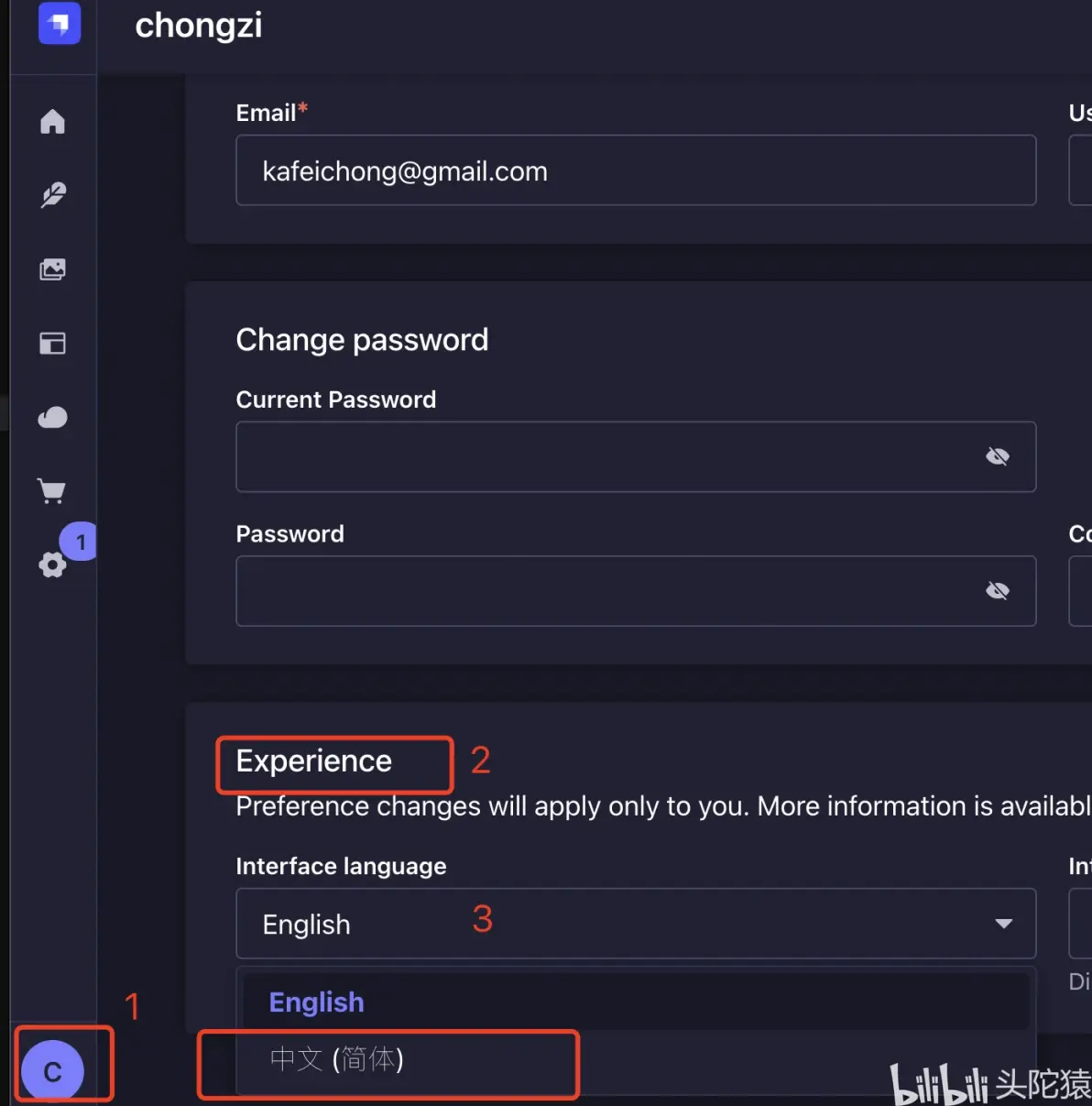The height and width of the screenshot is (1106, 1092).
Task: Open Content-Type Builder layout icon
Action: pos(53,344)
